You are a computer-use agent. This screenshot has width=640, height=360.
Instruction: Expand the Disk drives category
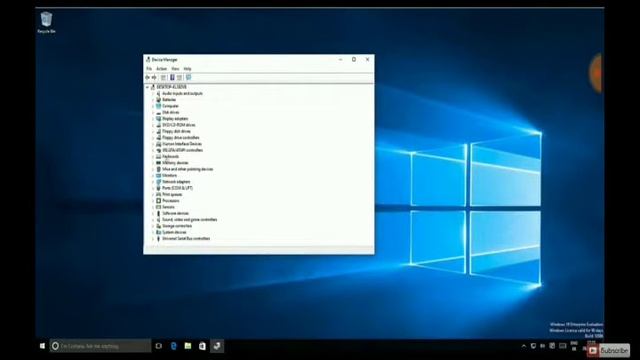pos(153,112)
